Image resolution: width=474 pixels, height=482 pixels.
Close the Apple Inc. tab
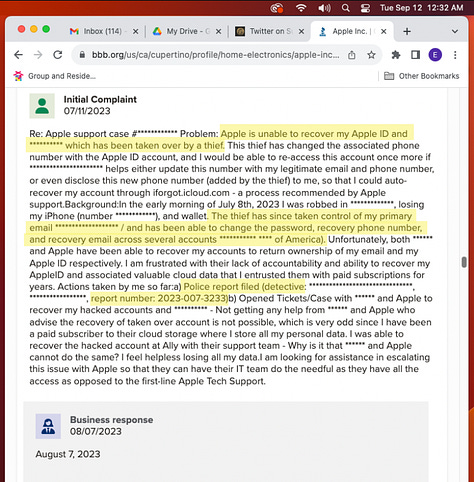pyautogui.click(x=384, y=31)
